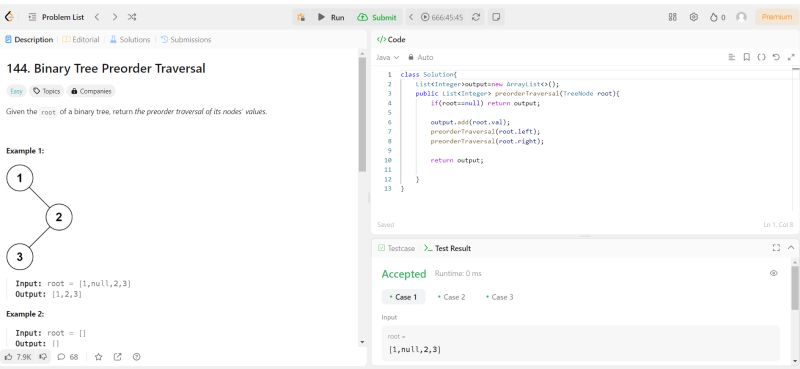This screenshot has height=369, width=800.
Task: Select Case 1
Action: pos(403,297)
